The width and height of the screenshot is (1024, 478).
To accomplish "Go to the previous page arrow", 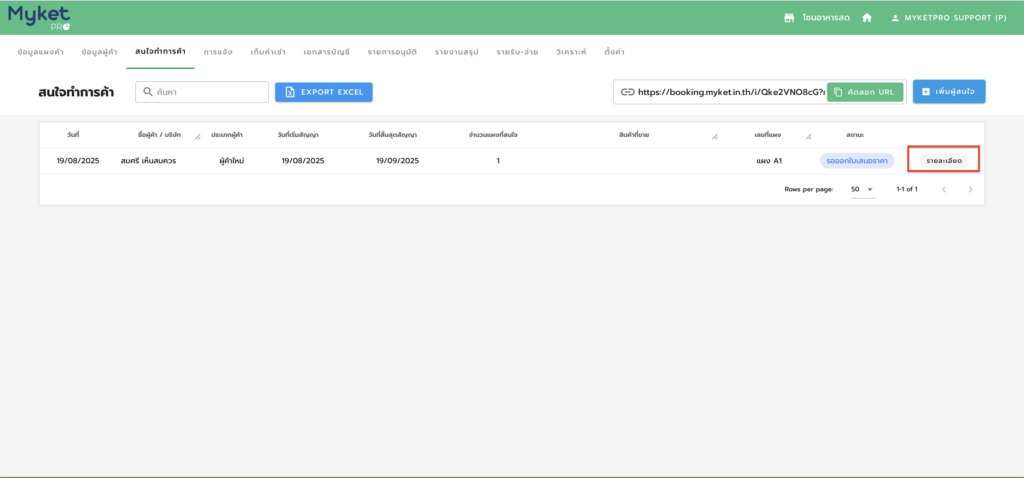I will pyautogui.click(x=944, y=189).
